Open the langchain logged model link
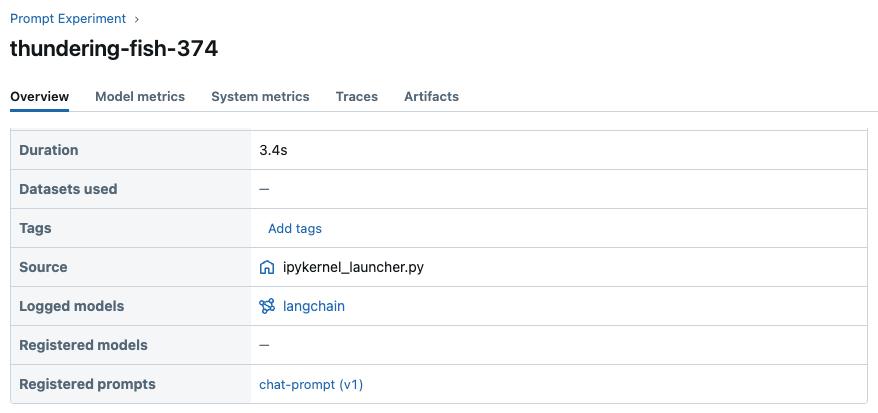 click(314, 306)
